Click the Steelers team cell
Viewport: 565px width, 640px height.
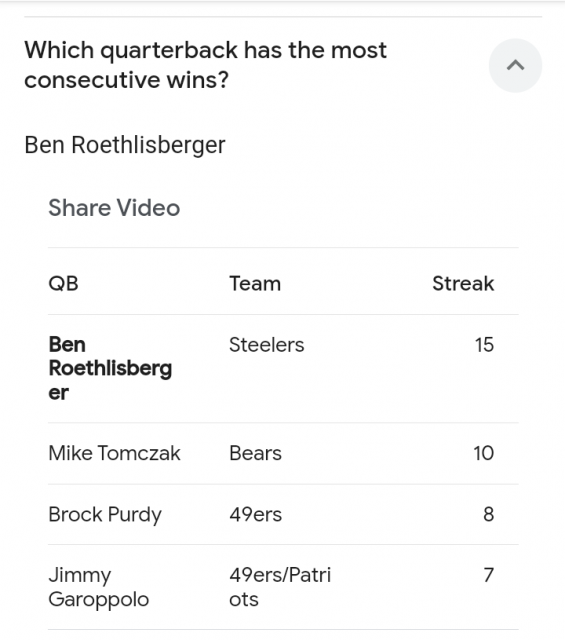pos(267,345)
